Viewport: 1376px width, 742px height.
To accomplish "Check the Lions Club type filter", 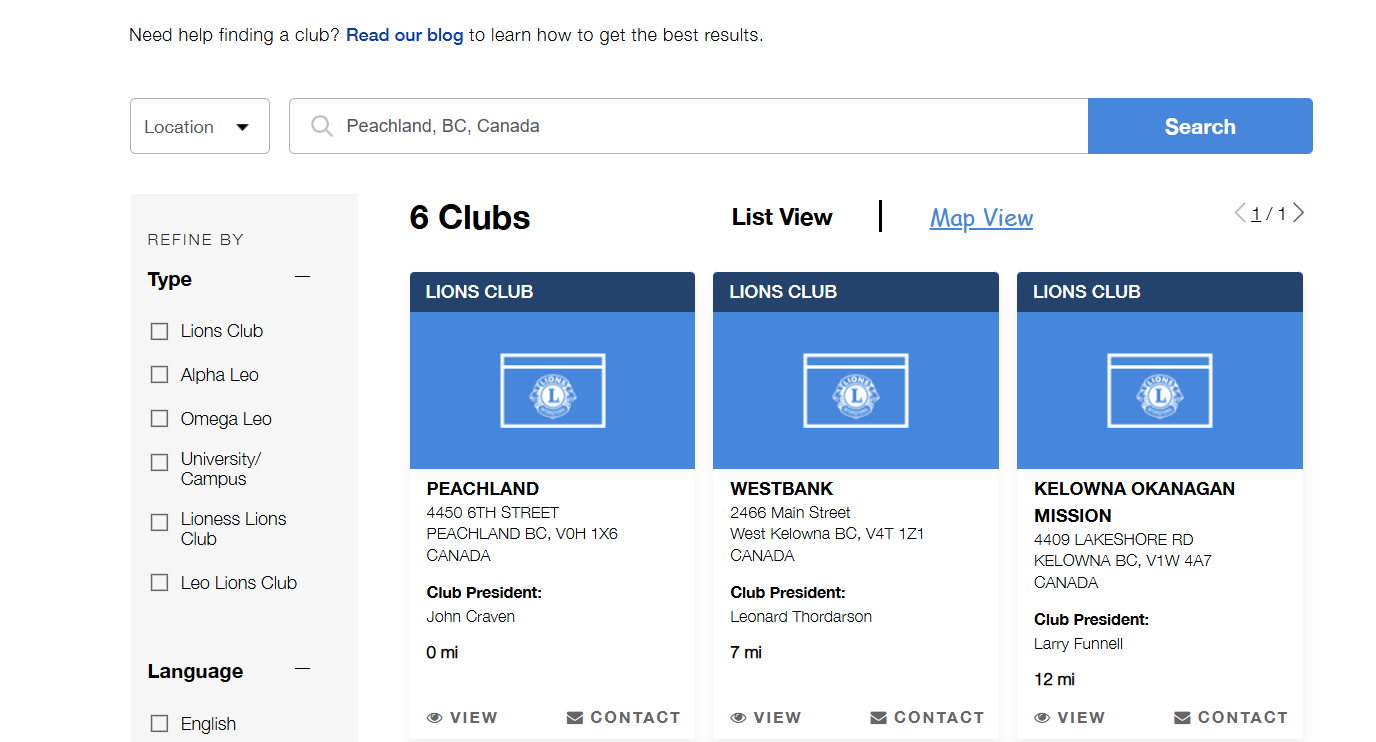I will pyautogui.click(x=159, y=331).
